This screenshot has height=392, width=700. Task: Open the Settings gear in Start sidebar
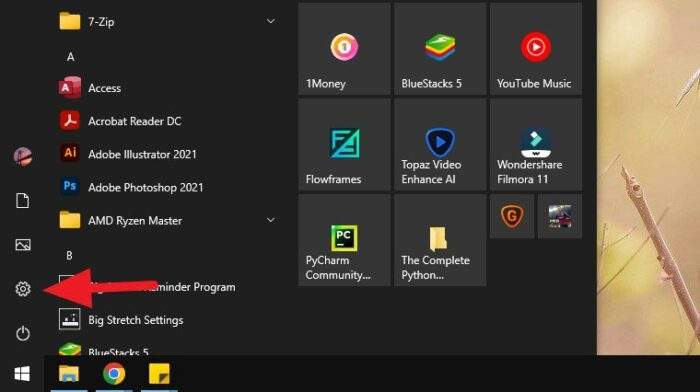(x=23, y=289)
